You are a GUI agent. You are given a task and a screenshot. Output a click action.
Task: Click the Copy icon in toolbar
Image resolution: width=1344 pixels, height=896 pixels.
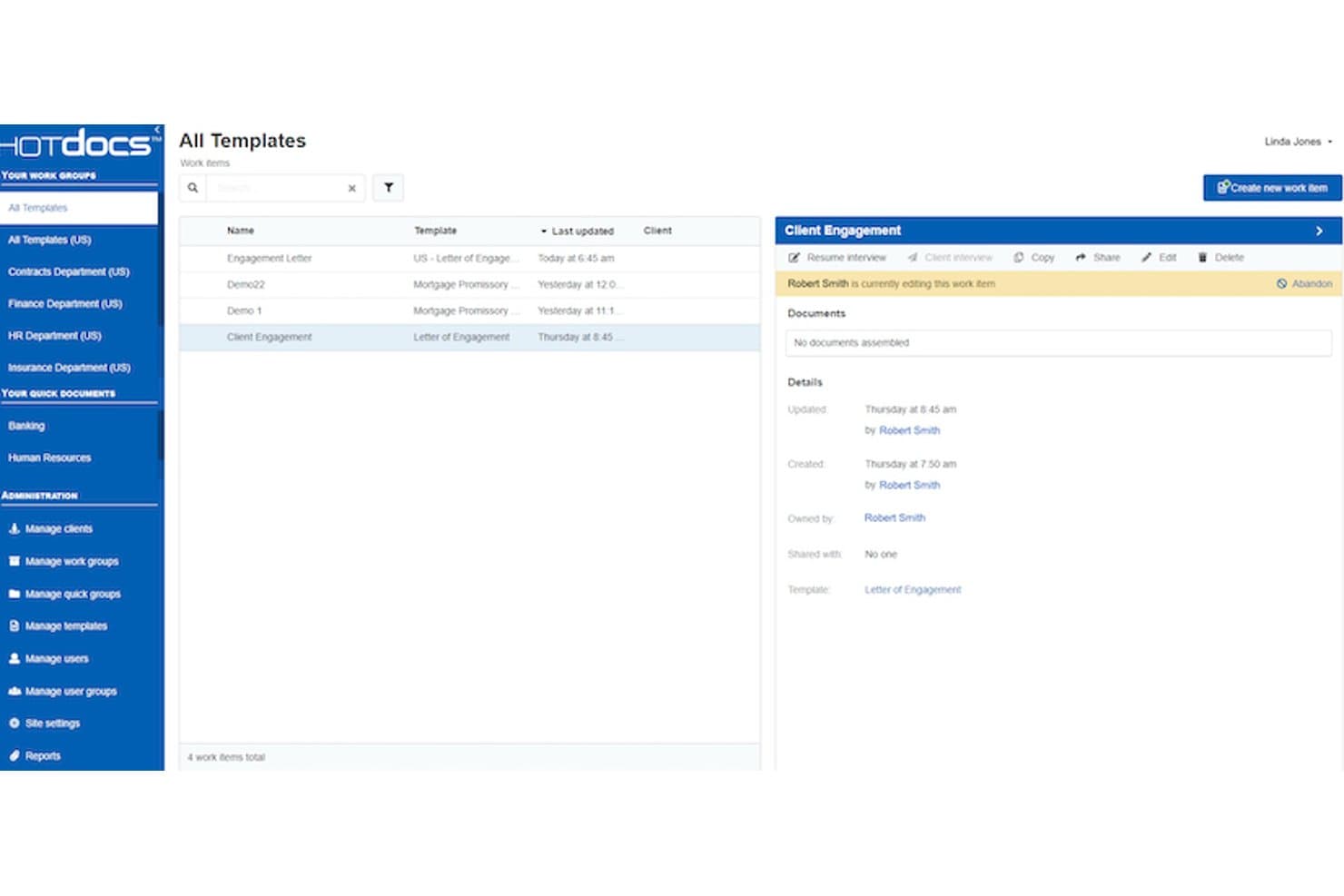(x=1019, y=258)
